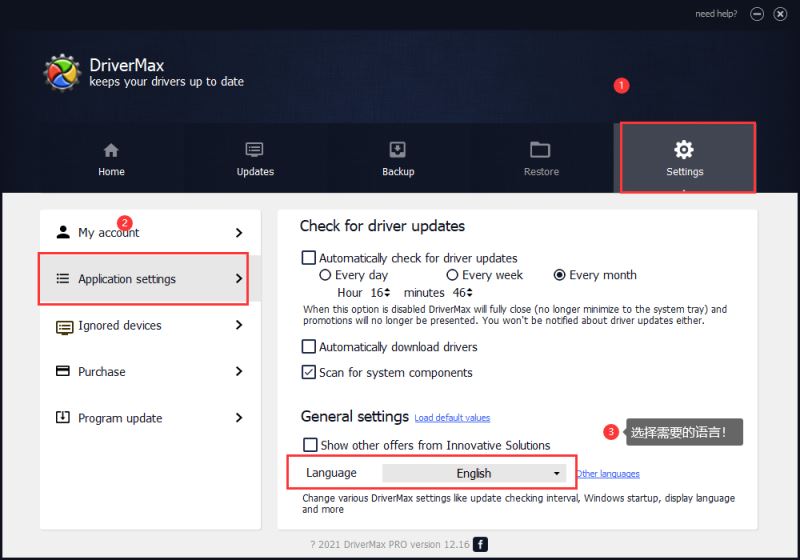
Task: Click the Ignored devices icon
Action: 64,327
